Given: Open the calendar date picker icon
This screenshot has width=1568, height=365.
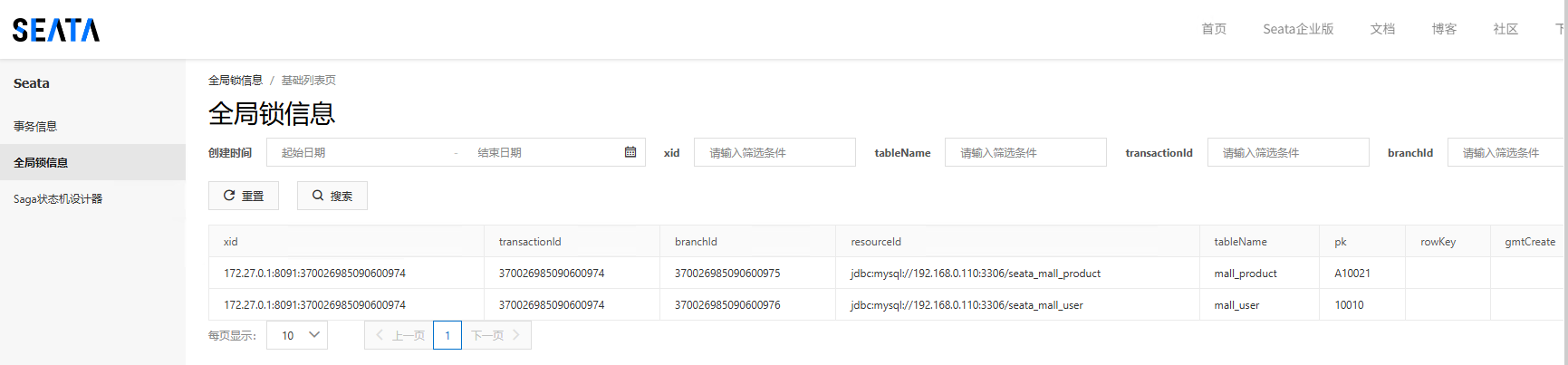Looking at the screenshot, I should tap(630, 152).
